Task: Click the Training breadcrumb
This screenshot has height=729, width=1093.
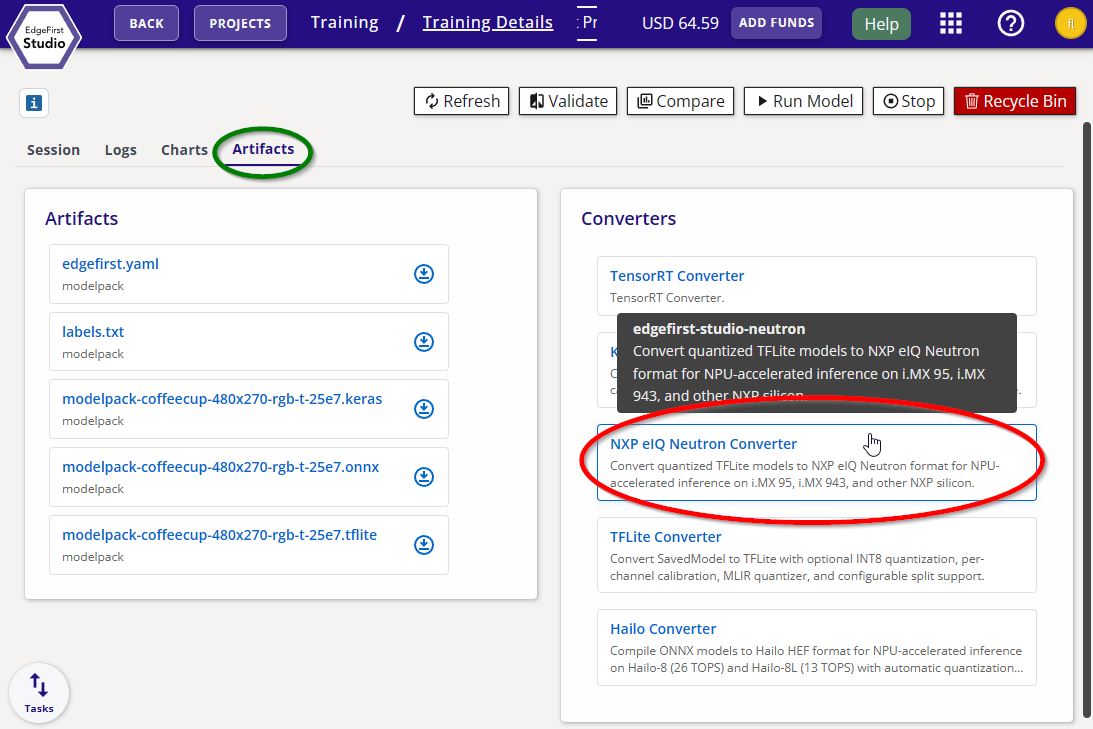Action: click(344, 22)
